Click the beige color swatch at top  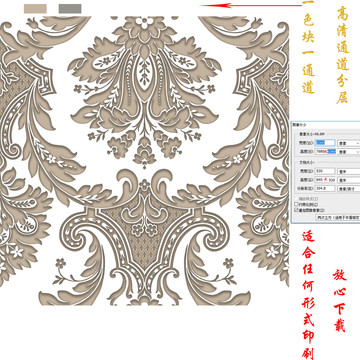coord(35,9)
